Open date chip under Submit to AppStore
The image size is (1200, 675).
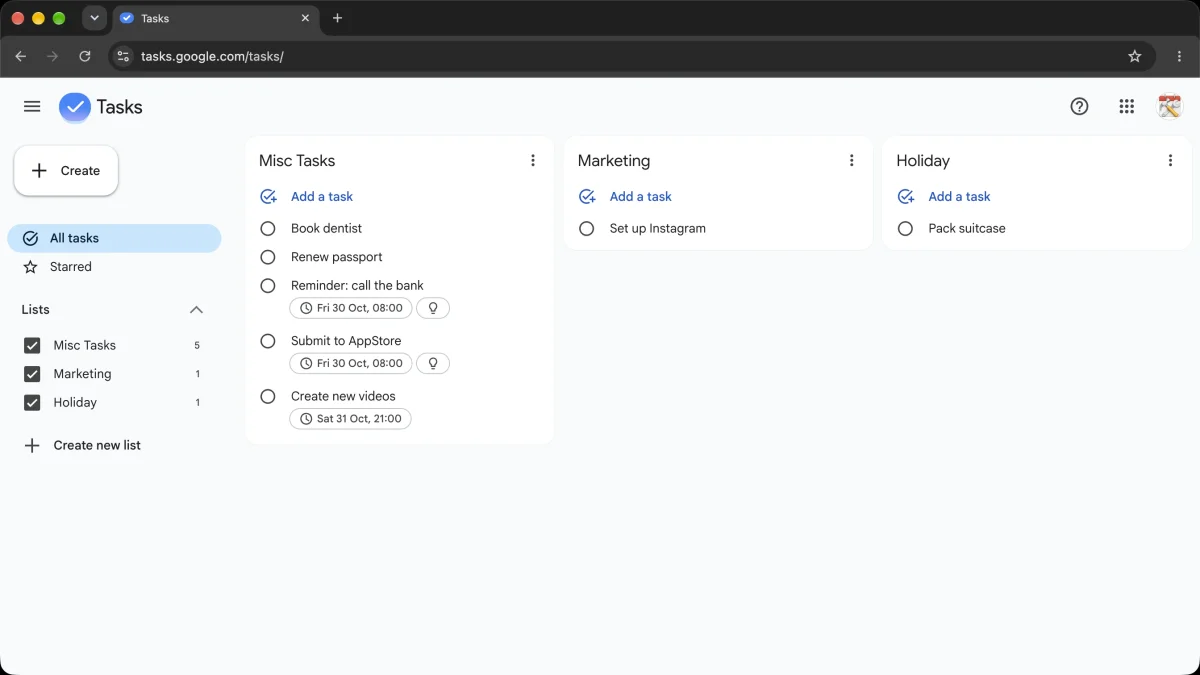[x=351, y=363]
